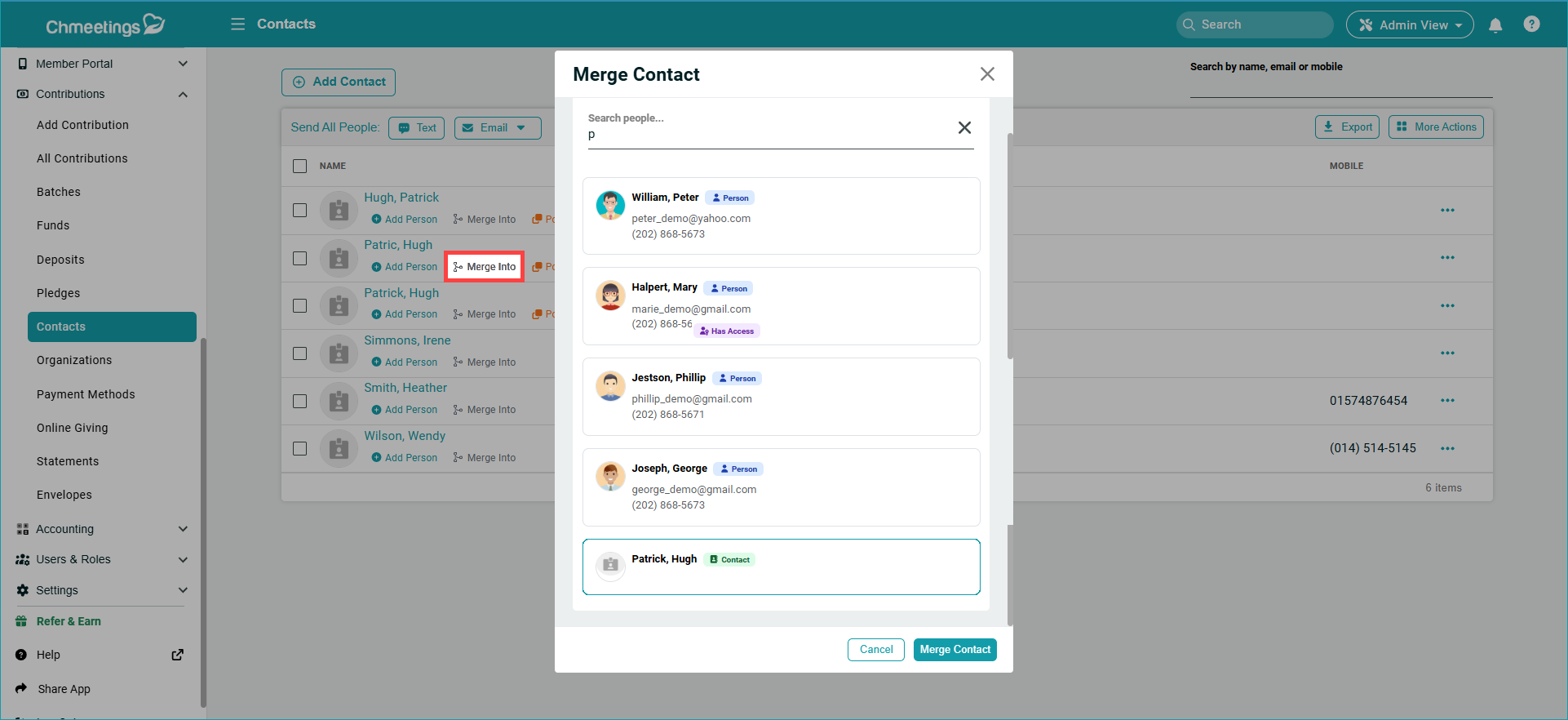Click the external link icon beside Help
This screenshot has width=1568, height=720.
(x=177, y=655)
